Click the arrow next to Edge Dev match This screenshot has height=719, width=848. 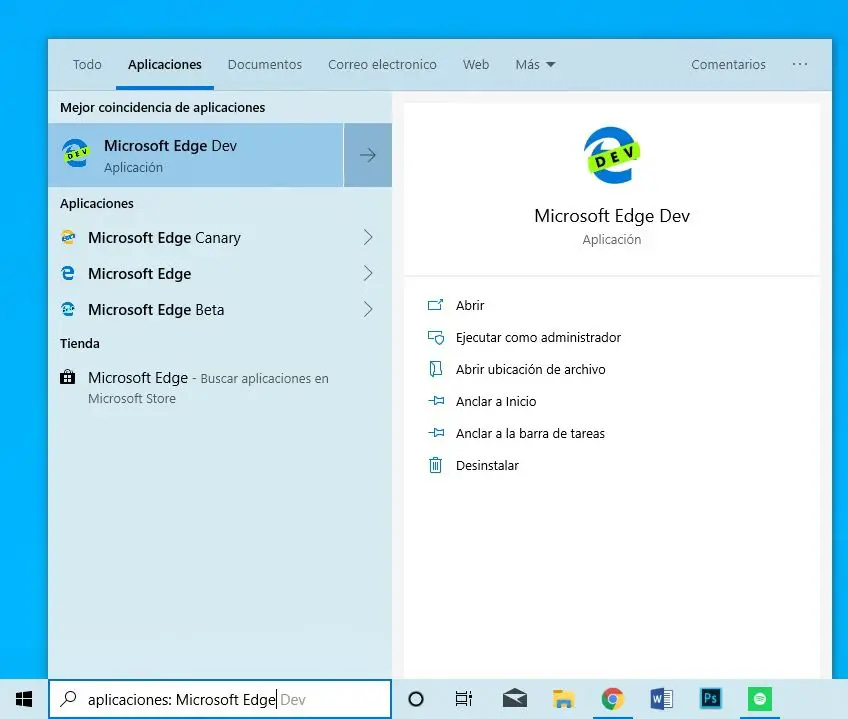point(368,155)
